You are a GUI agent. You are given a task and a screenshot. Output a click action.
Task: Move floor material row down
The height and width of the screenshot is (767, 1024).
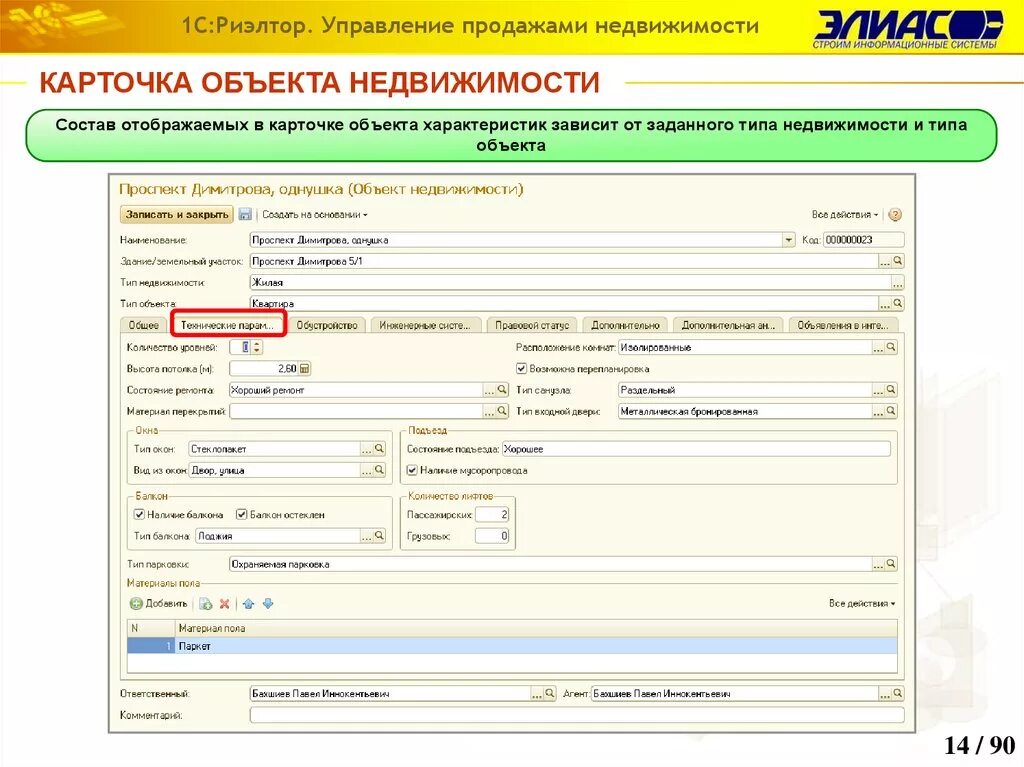[268, 604]
